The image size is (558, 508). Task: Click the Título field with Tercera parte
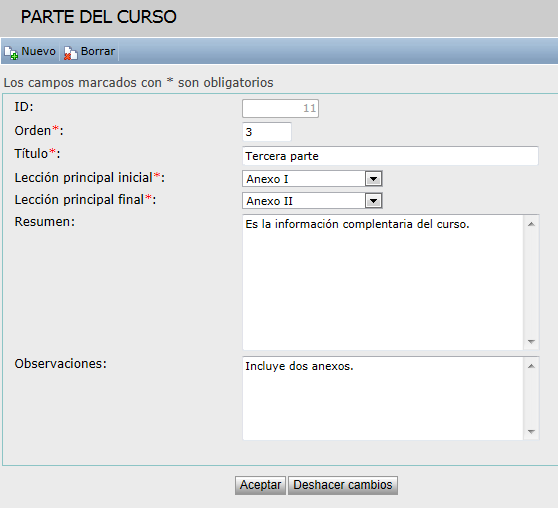[390, 156]
